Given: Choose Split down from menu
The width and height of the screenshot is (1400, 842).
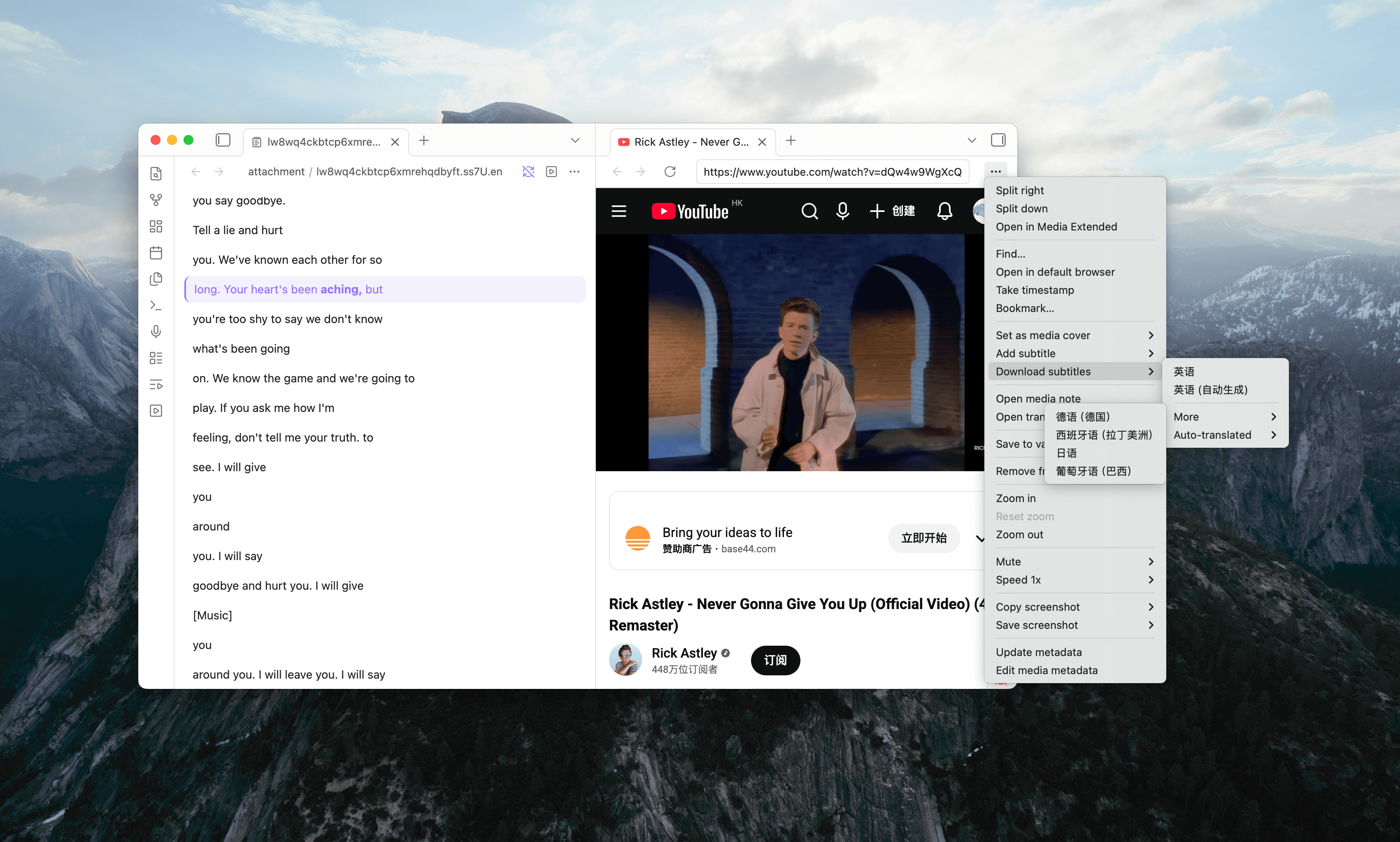Looking at the screenshot, I should point(1075,209).
